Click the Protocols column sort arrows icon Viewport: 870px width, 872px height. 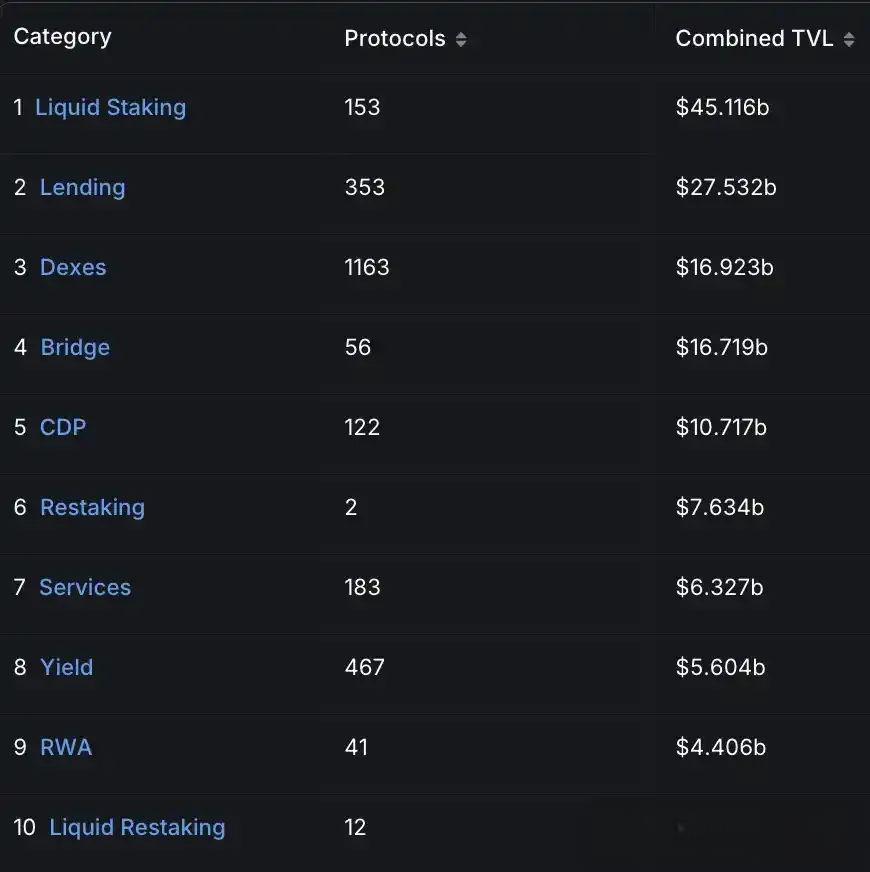[x=461, y=39]
